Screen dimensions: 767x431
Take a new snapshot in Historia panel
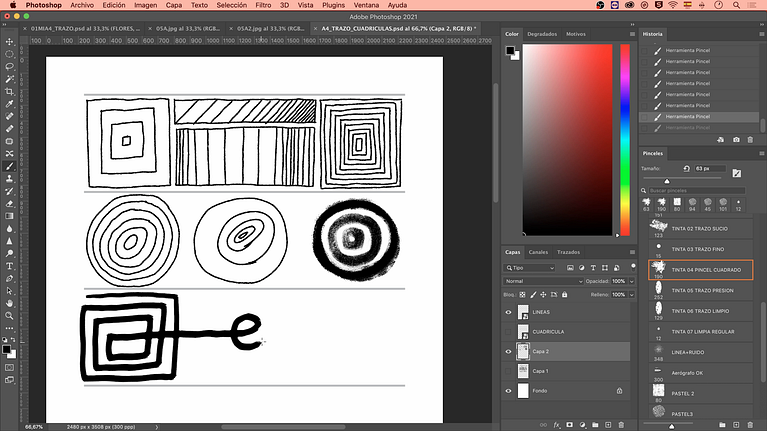point(736,140)
